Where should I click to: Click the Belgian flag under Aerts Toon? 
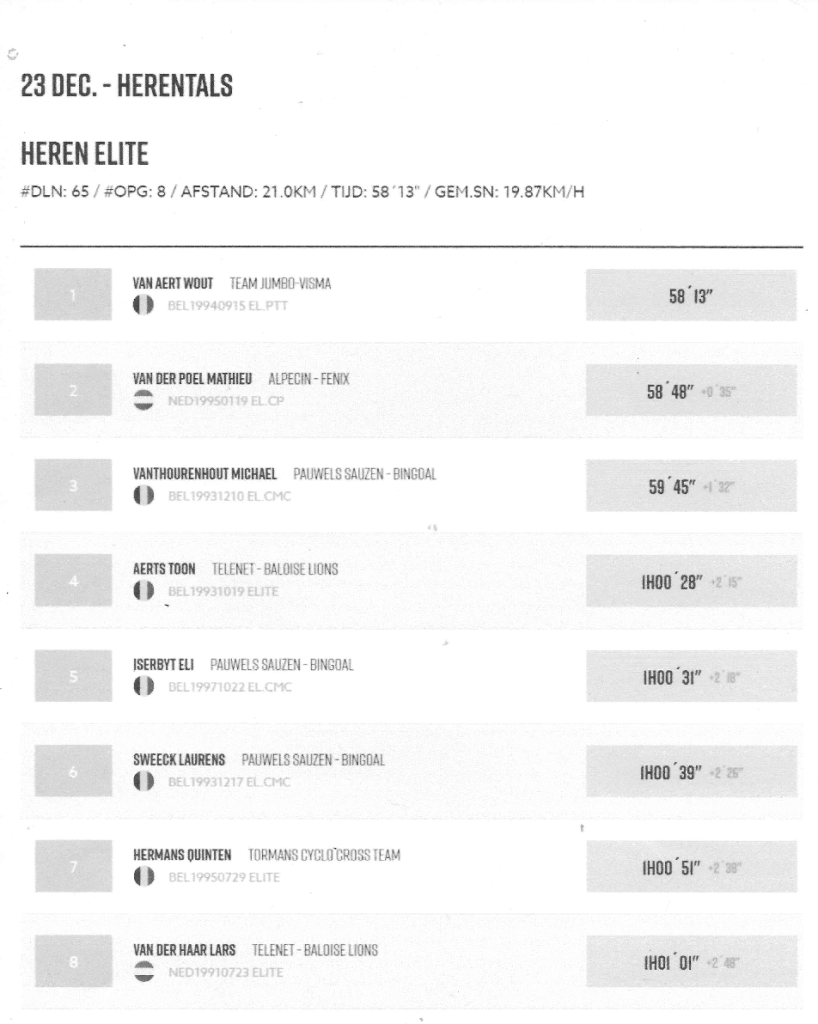pyautogui.click(x=144, y=590)
